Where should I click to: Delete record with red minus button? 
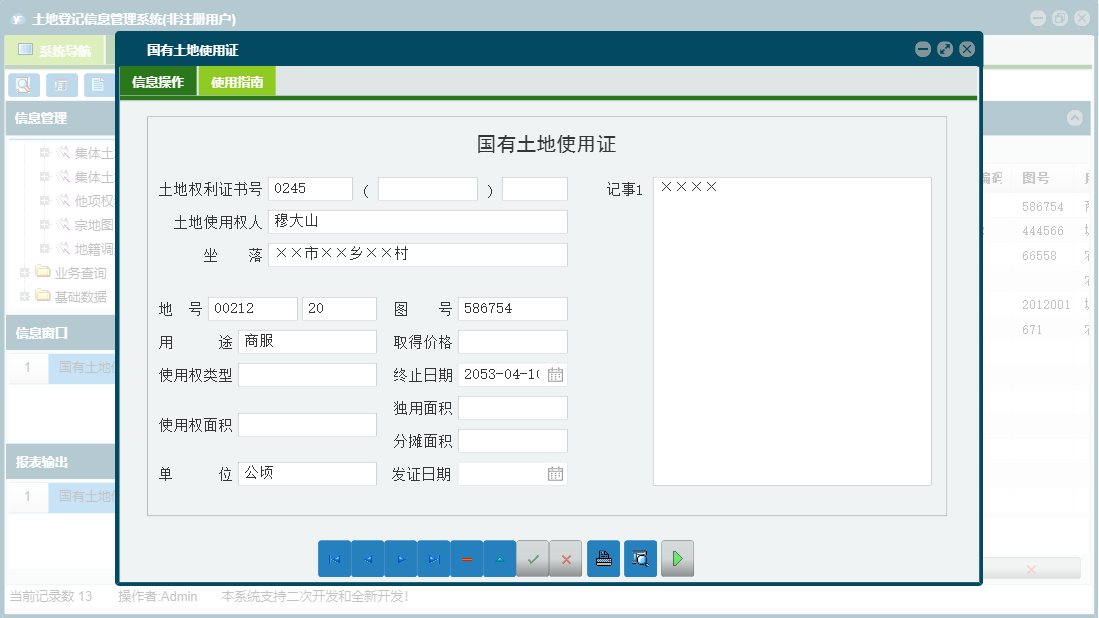467,558
